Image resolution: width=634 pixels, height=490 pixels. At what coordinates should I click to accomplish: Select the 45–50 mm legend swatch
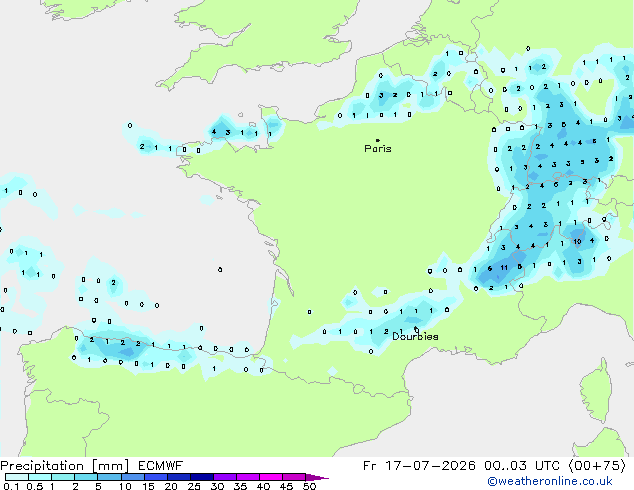294,477
